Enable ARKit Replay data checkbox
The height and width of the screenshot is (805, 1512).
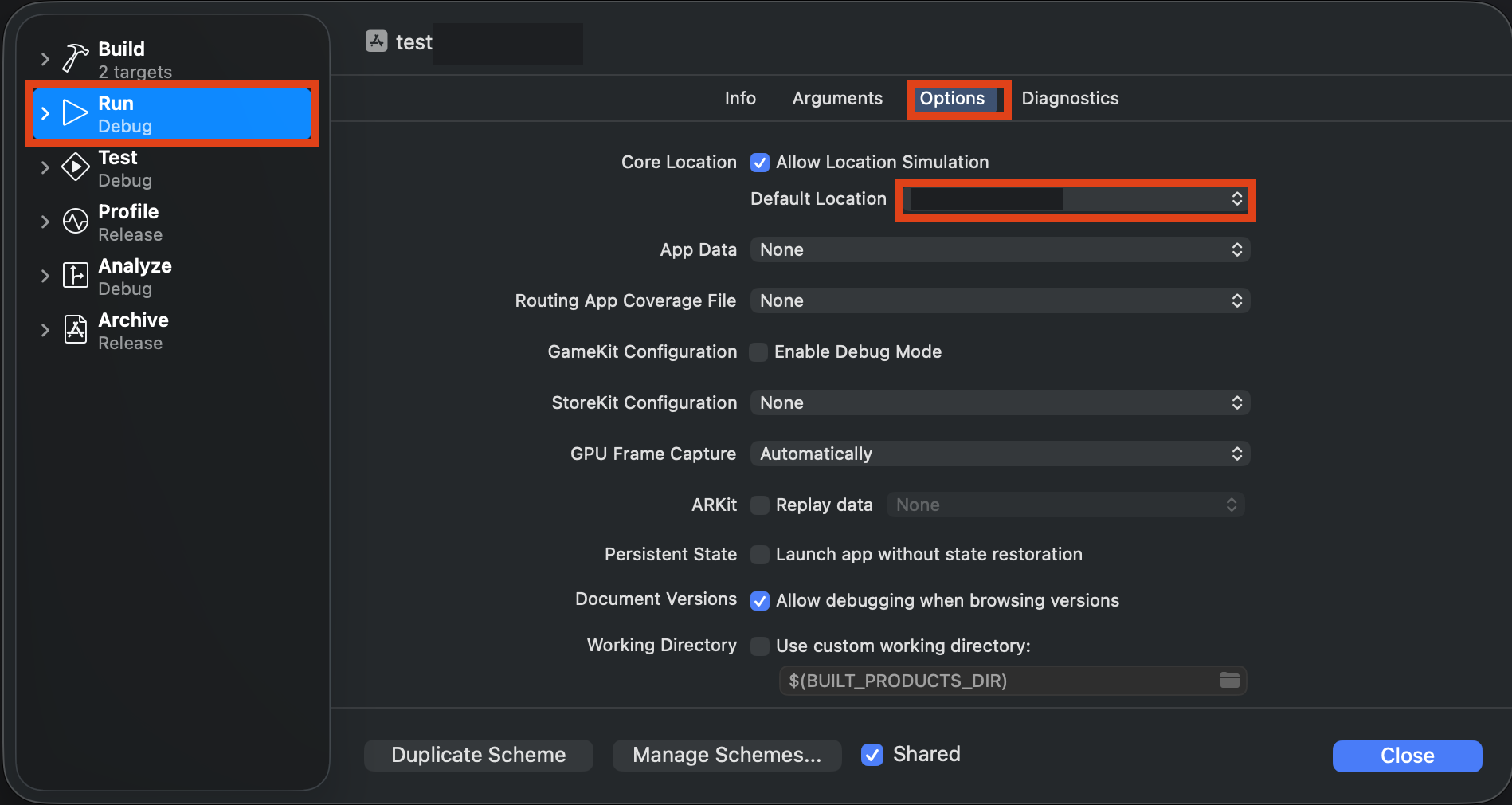[760, 505]
